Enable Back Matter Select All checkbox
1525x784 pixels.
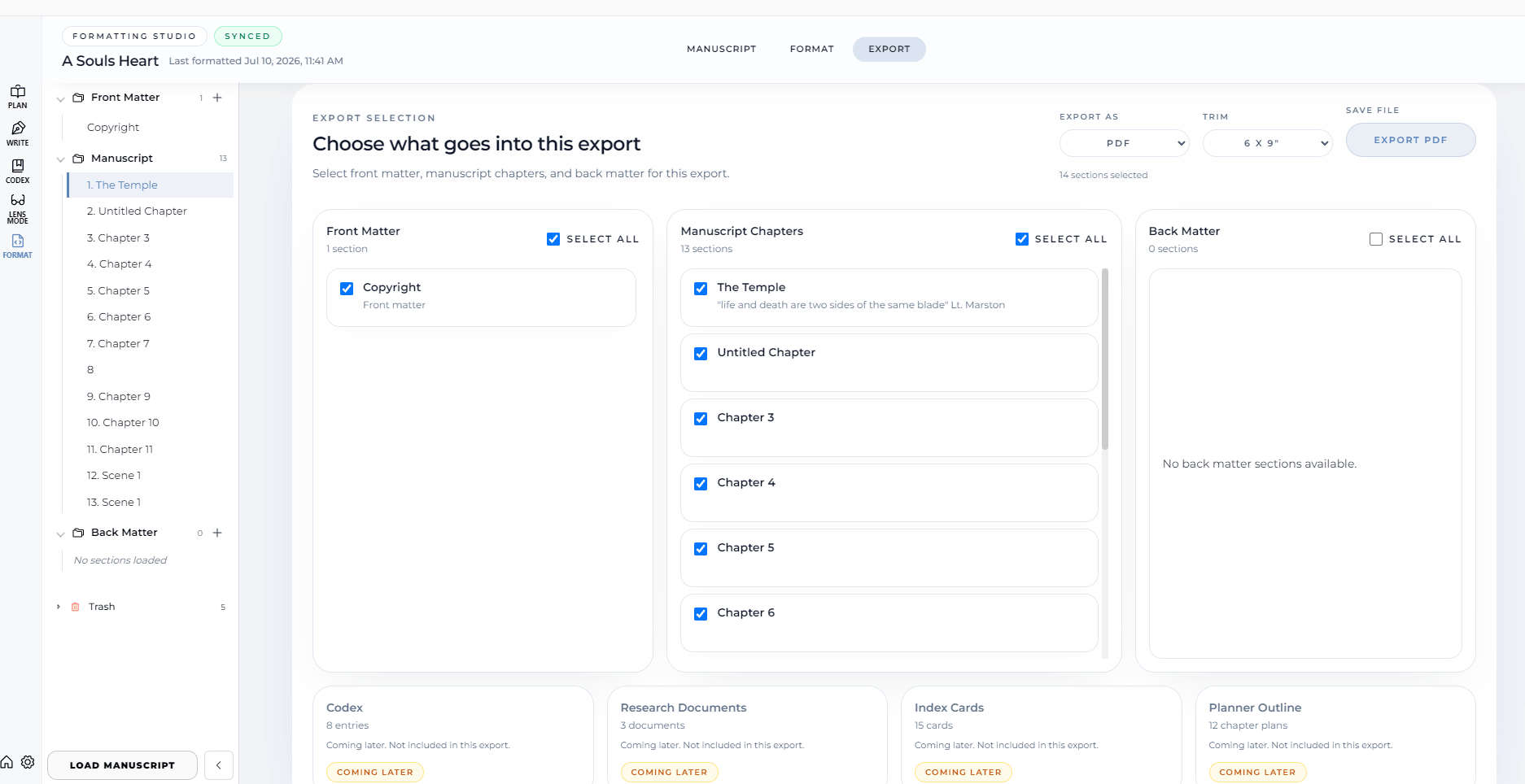click(1376, 239)
